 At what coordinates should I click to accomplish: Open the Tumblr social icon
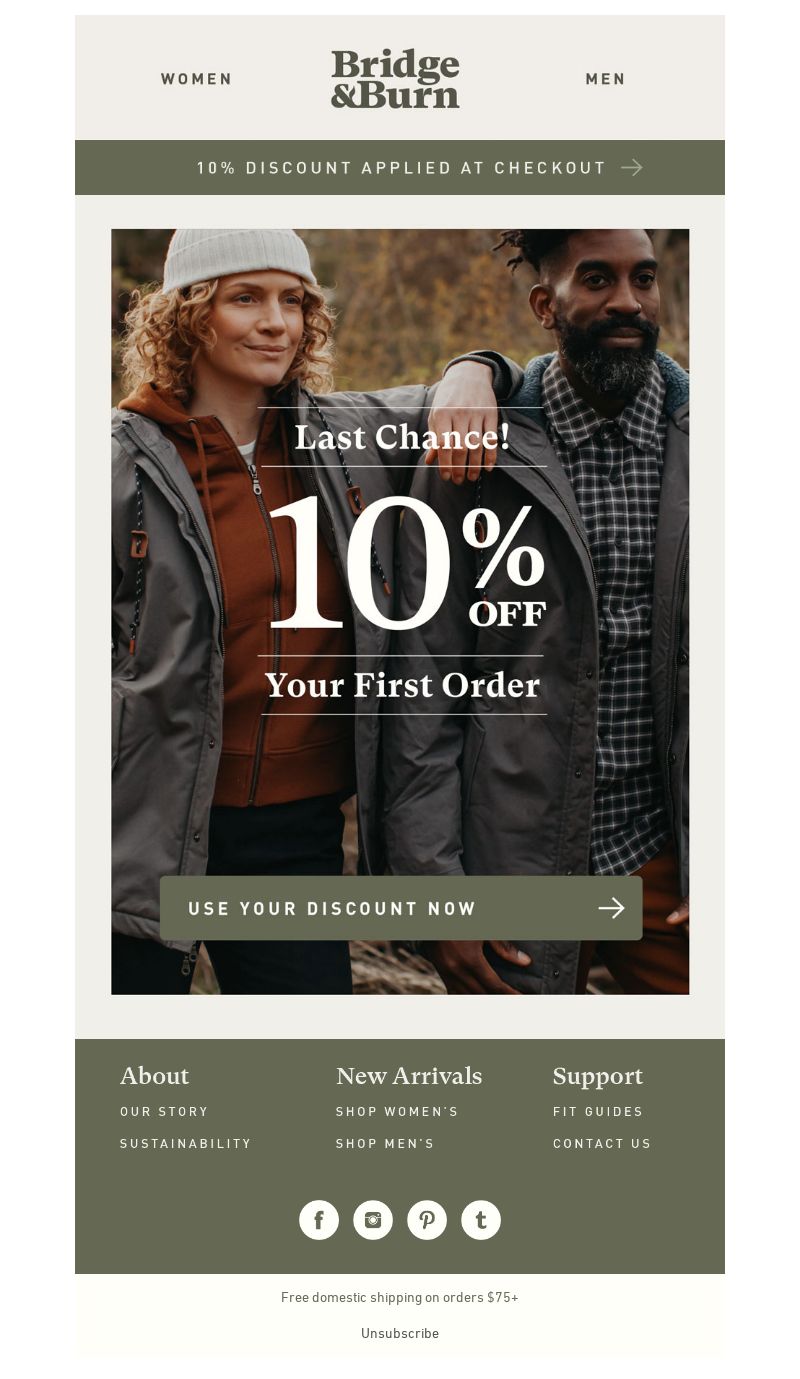pyautogui.click(x=481, y=1220)
